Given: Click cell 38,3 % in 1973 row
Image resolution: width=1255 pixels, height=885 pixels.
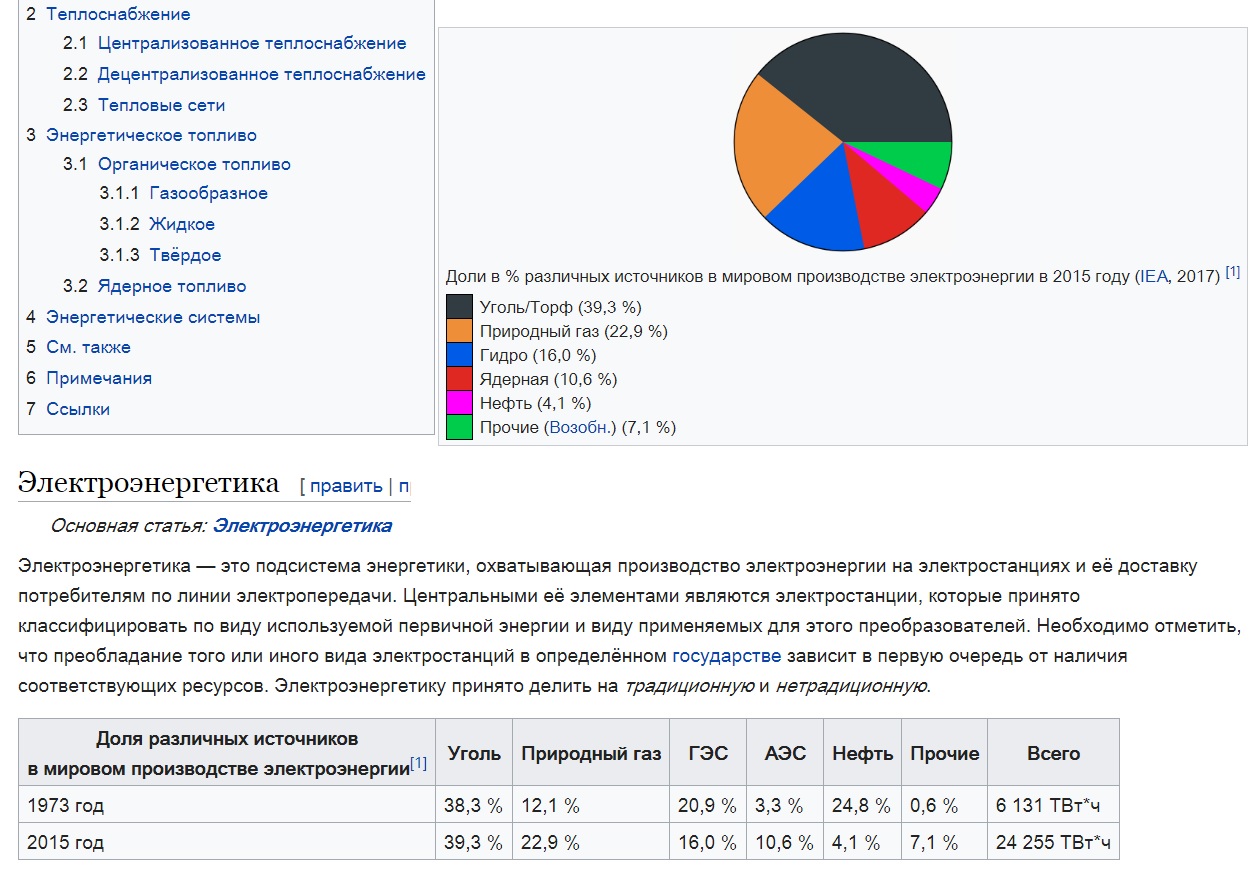Looking at the screenshot, I should [x=474, y=805].
